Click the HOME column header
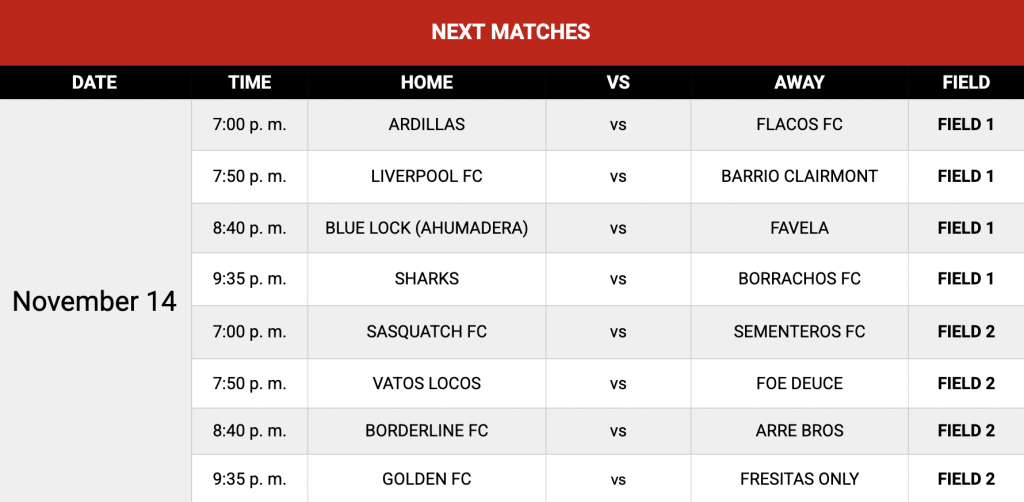This screenshot has width=1024, height=502. coord(427,82)
